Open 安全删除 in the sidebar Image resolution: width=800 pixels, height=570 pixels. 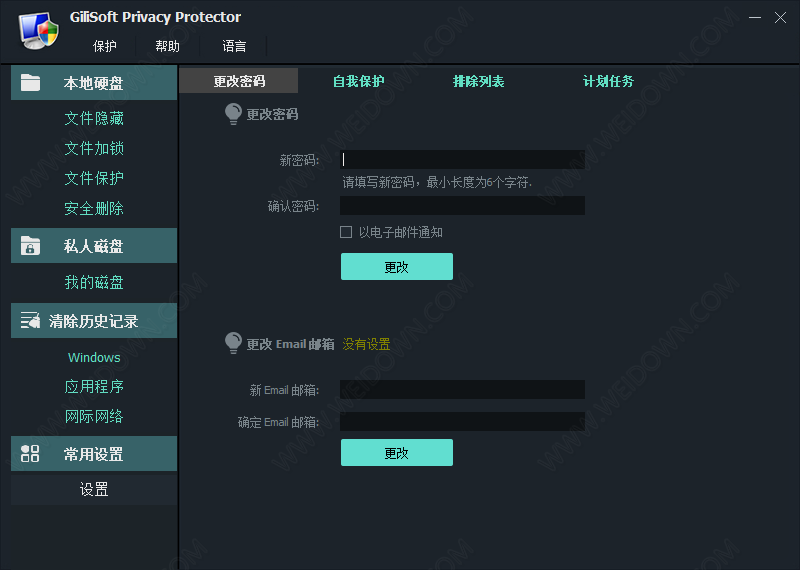point(94,208)
